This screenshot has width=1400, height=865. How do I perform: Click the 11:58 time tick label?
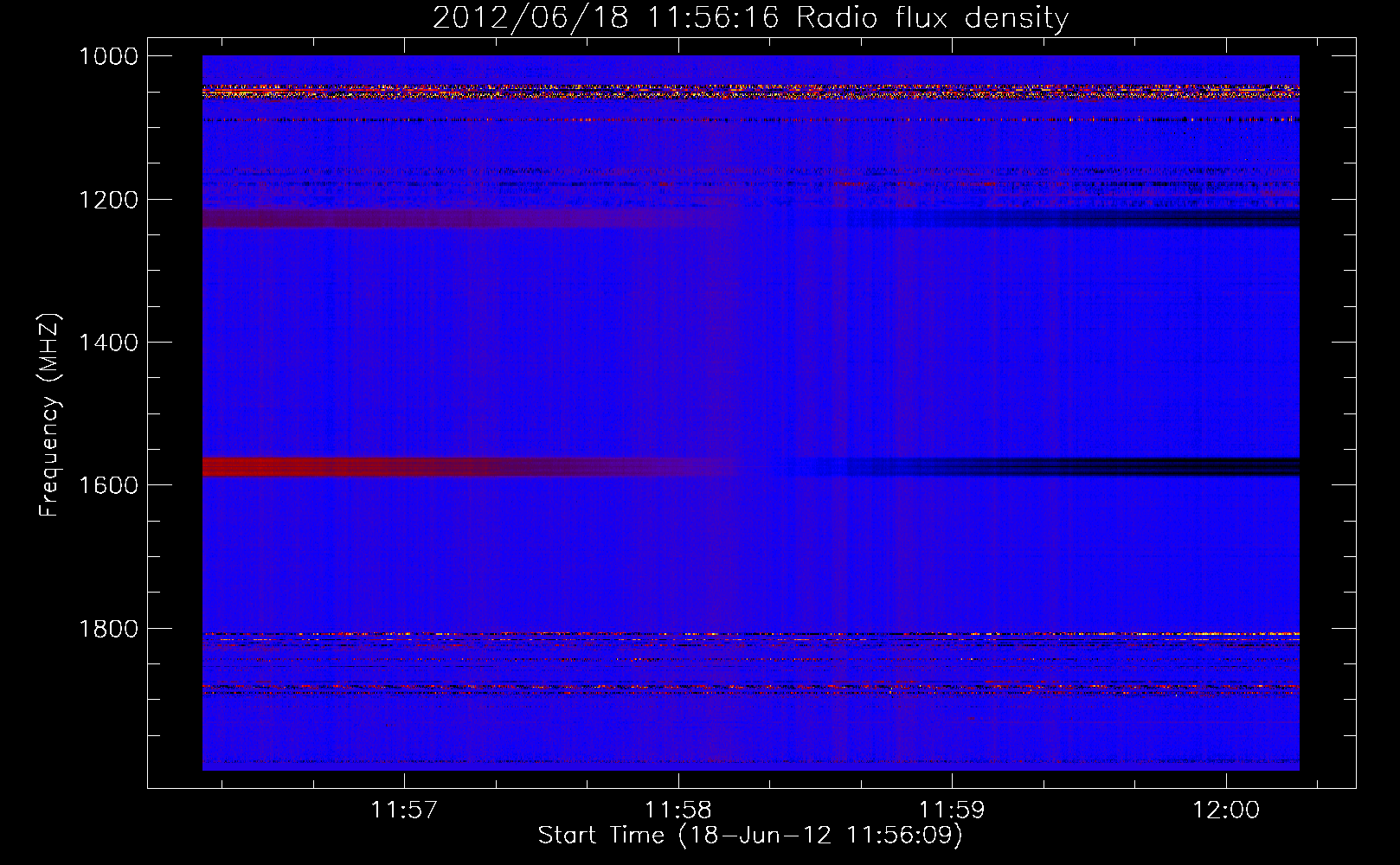click(678, 811)
